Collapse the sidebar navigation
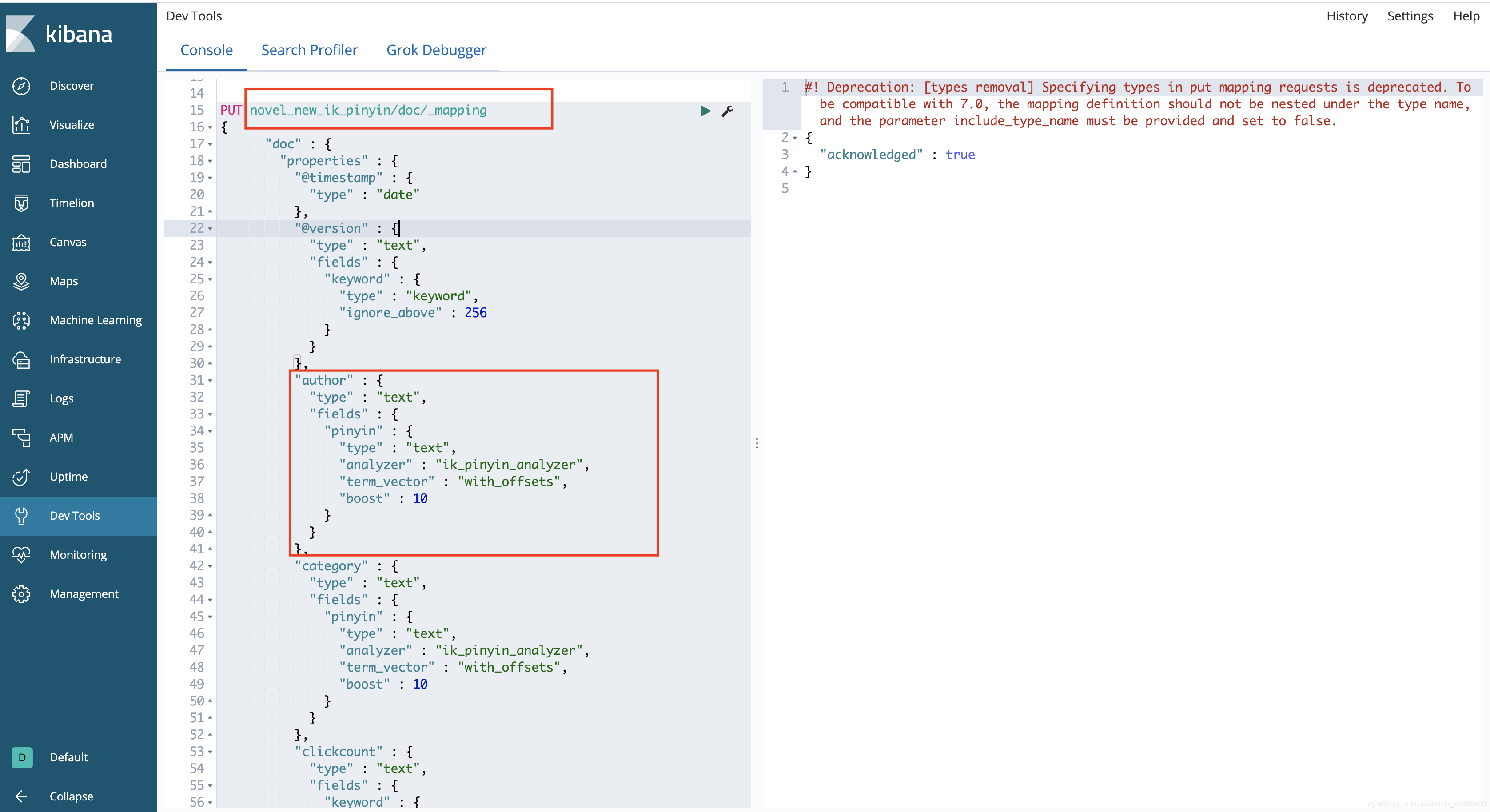This screenshot has width=1490, height=812. point(71,796)
